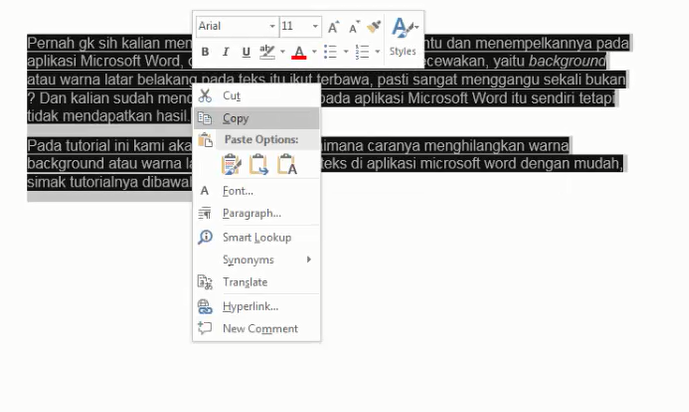Image resolution: width=689 pixels, height=412 pixels.
Task: Open the font name dropdown arrow
Action: 272,26
